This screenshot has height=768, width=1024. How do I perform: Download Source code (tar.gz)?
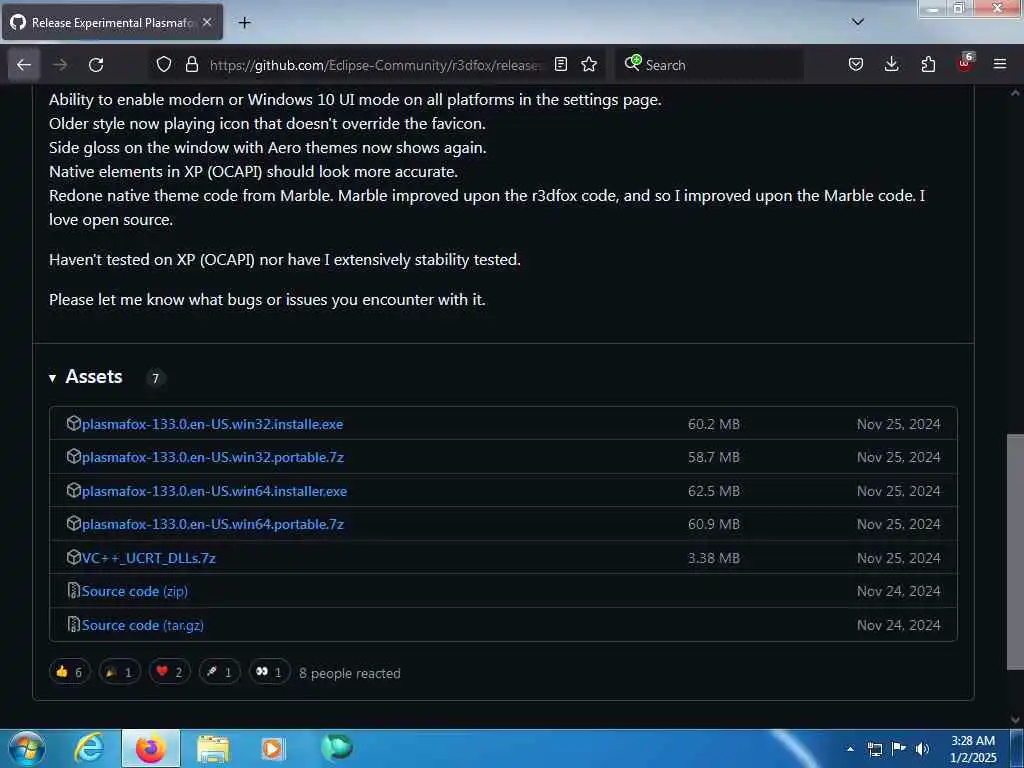coord(142,626)
